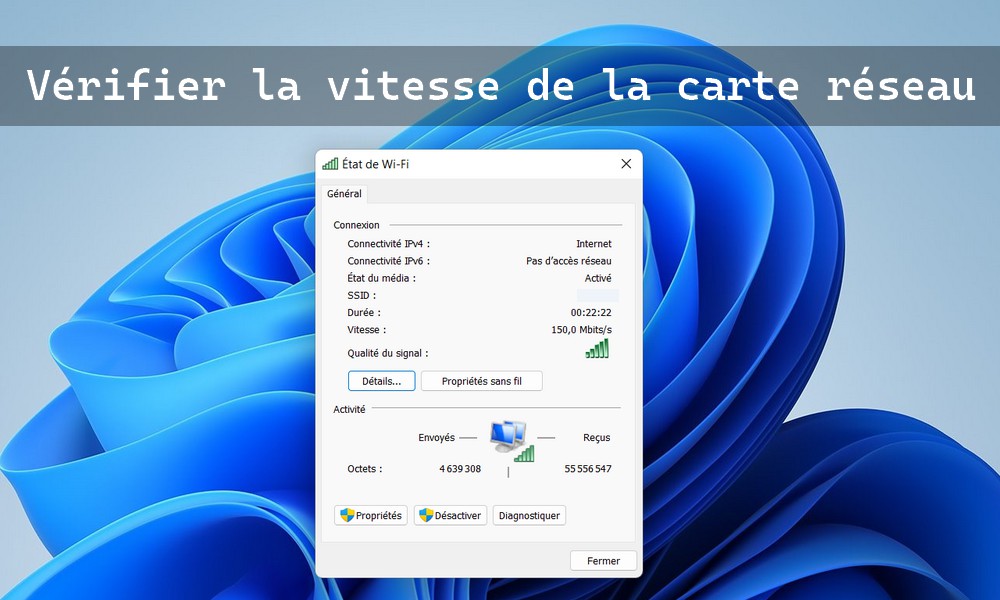Click the Connectivité IPv4 : label
This screenshot has height=600, width=1000.
[388, 244]
